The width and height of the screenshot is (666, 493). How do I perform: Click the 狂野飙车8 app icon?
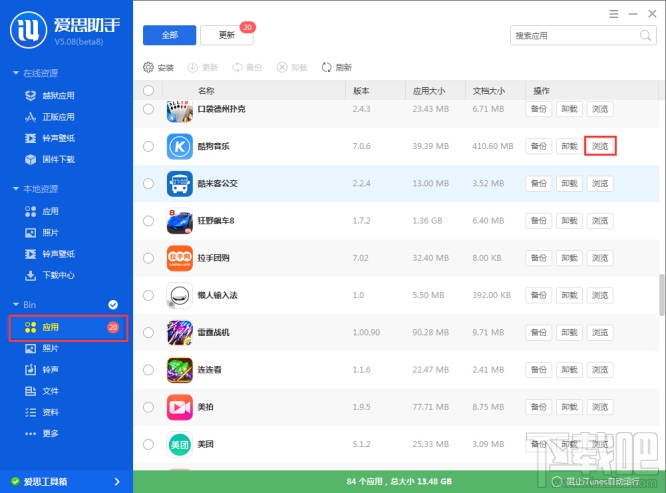tap(180, 221)
